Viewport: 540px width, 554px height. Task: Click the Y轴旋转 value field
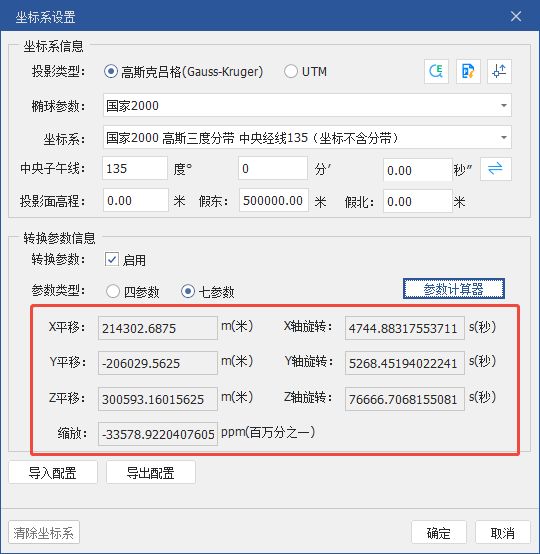(405, 363)
